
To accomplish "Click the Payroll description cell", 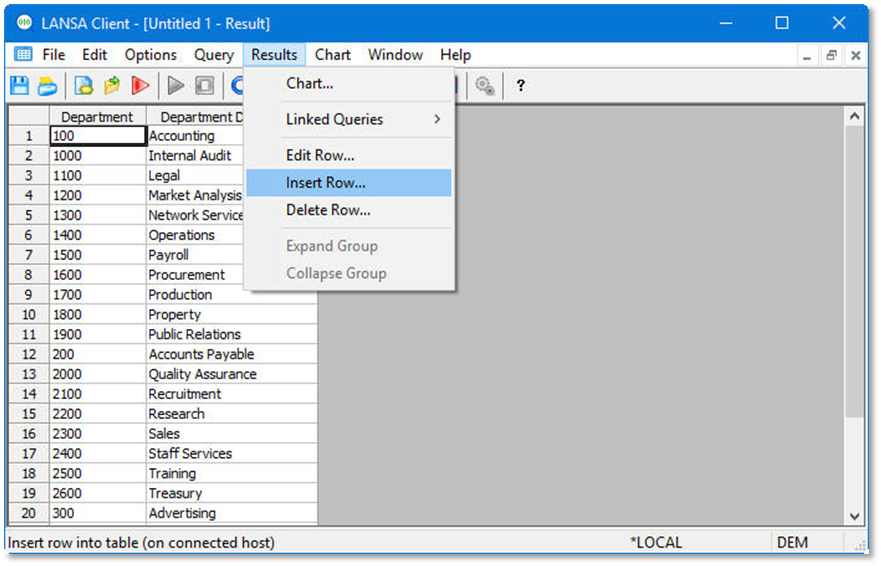I will tap(195, 255).
